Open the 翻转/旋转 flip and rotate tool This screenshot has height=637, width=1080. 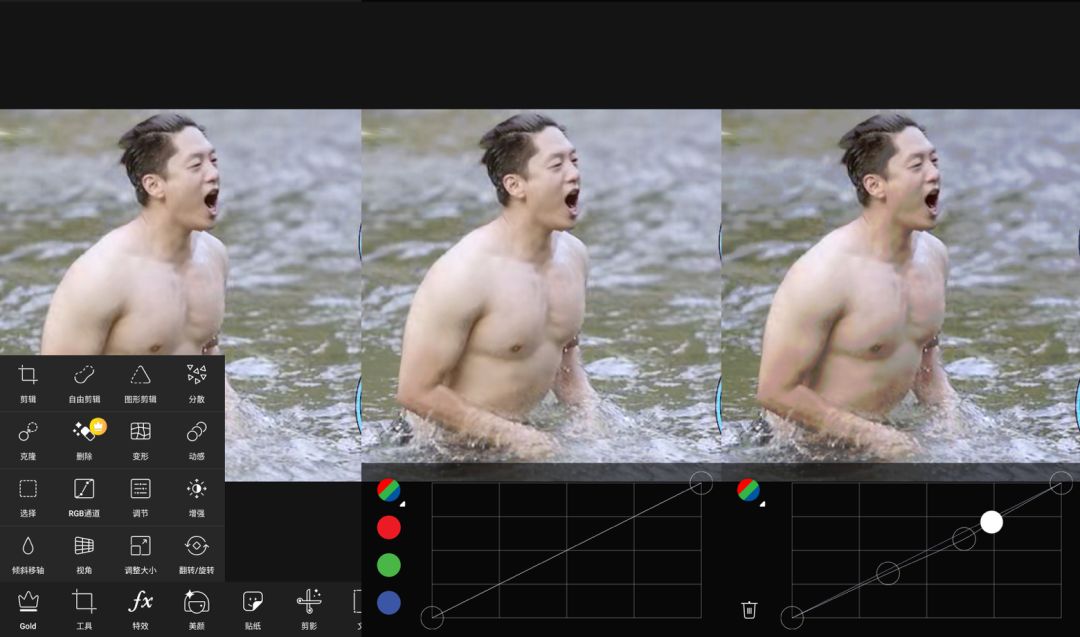(x=196, y=553)
